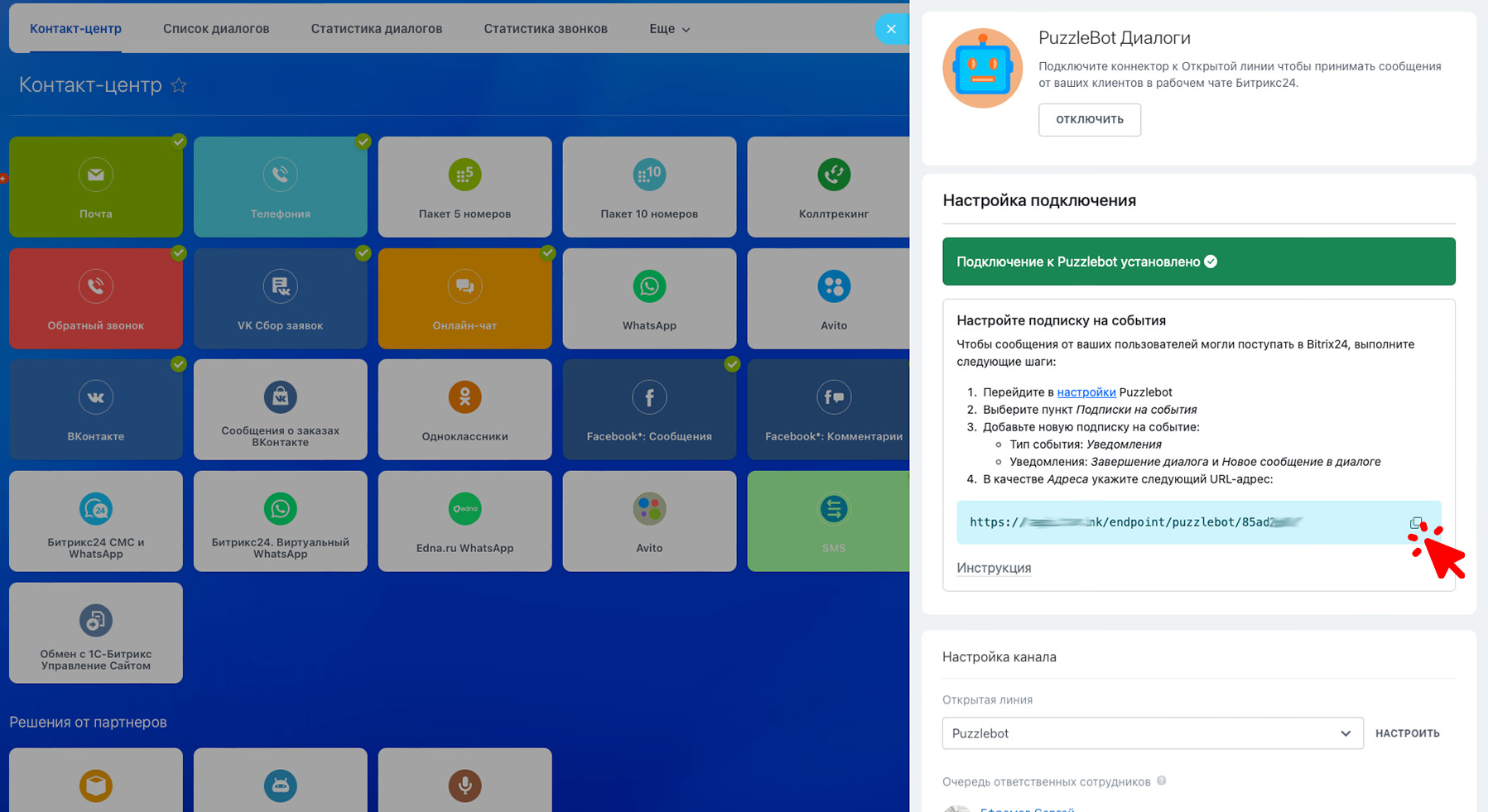Open the Статистика звонков tab

tap(546, 29)
